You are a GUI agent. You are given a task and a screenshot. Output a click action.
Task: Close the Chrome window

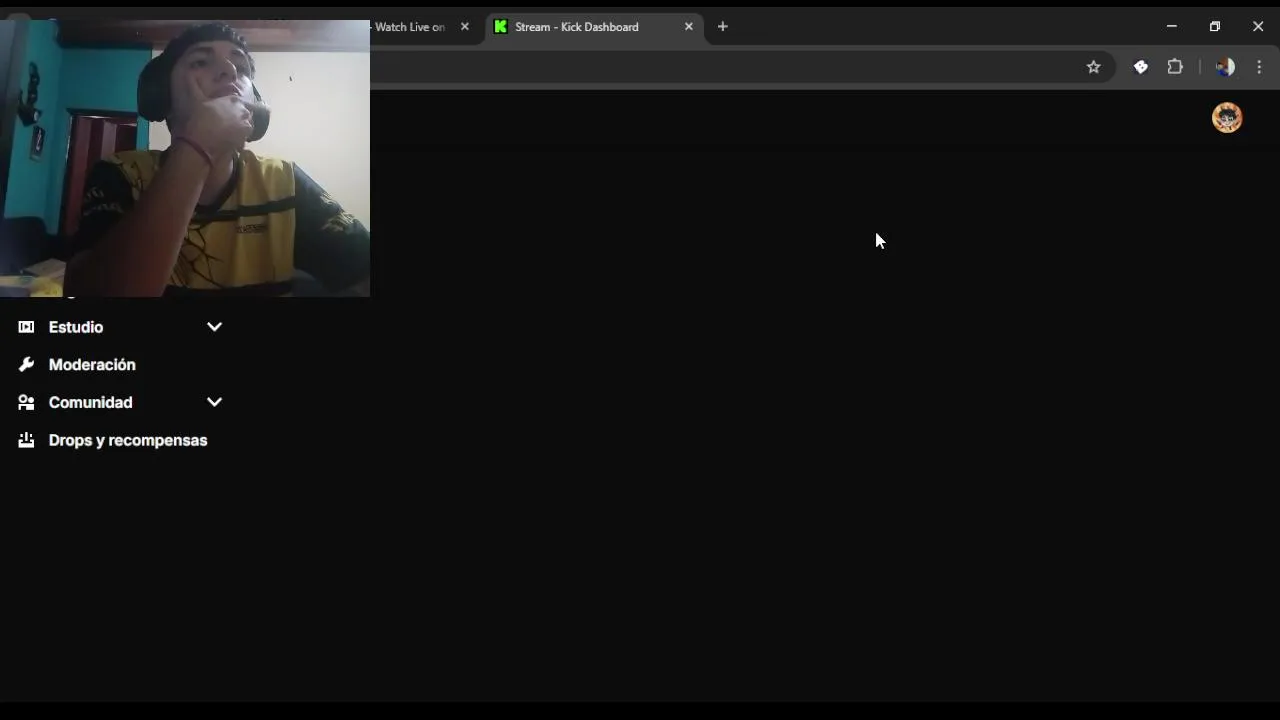point(1258,27)
